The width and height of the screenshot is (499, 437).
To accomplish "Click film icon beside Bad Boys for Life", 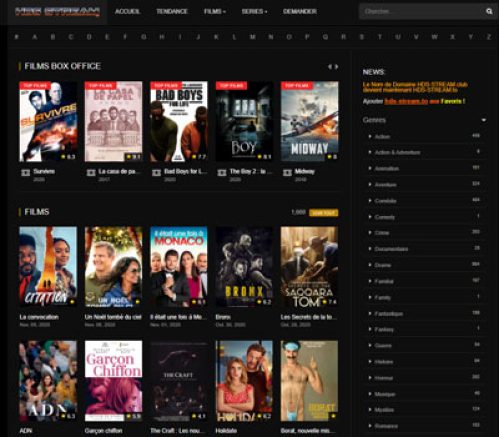I will [156, 172].
